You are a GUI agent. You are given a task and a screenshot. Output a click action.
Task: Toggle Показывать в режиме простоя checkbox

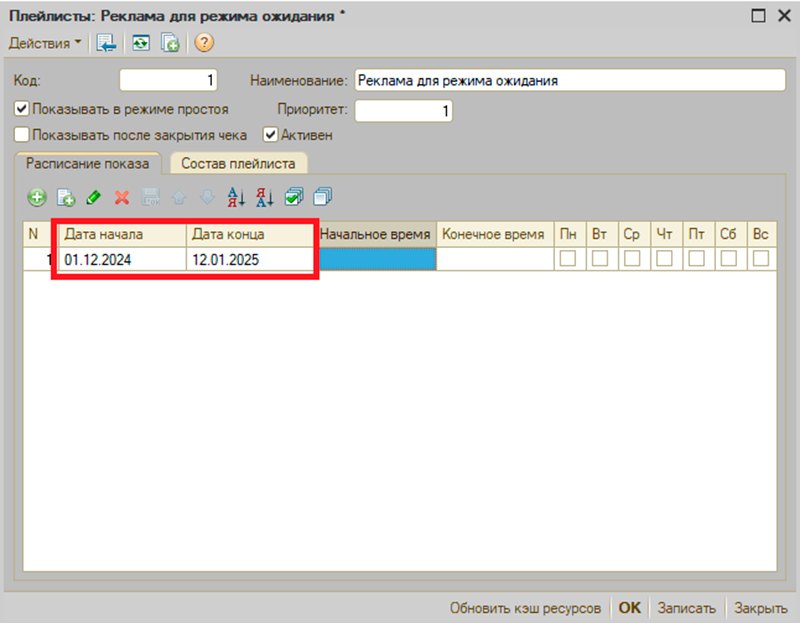pos(21,109)
